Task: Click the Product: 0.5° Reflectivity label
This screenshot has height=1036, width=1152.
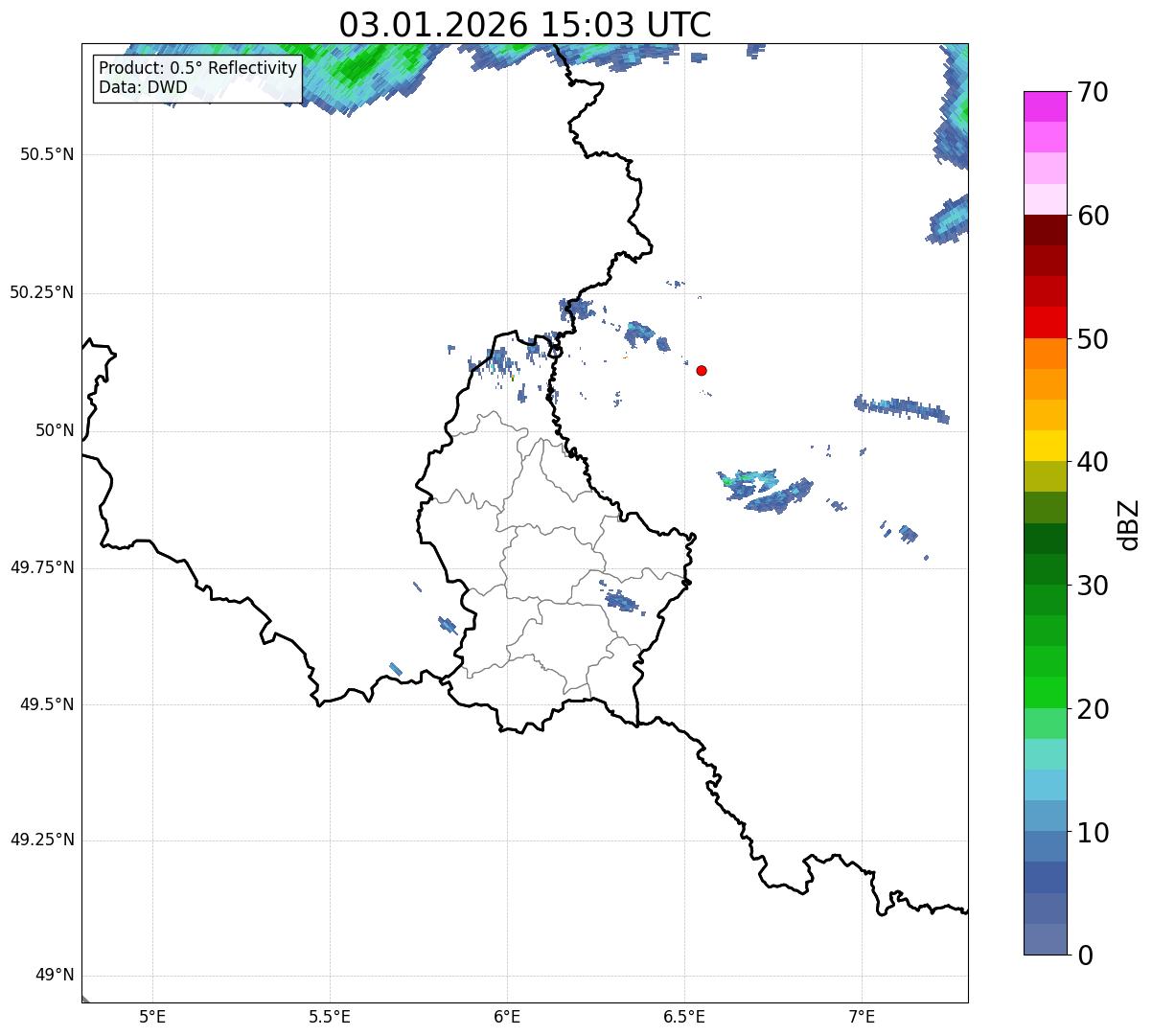Action: click(197, 69)
